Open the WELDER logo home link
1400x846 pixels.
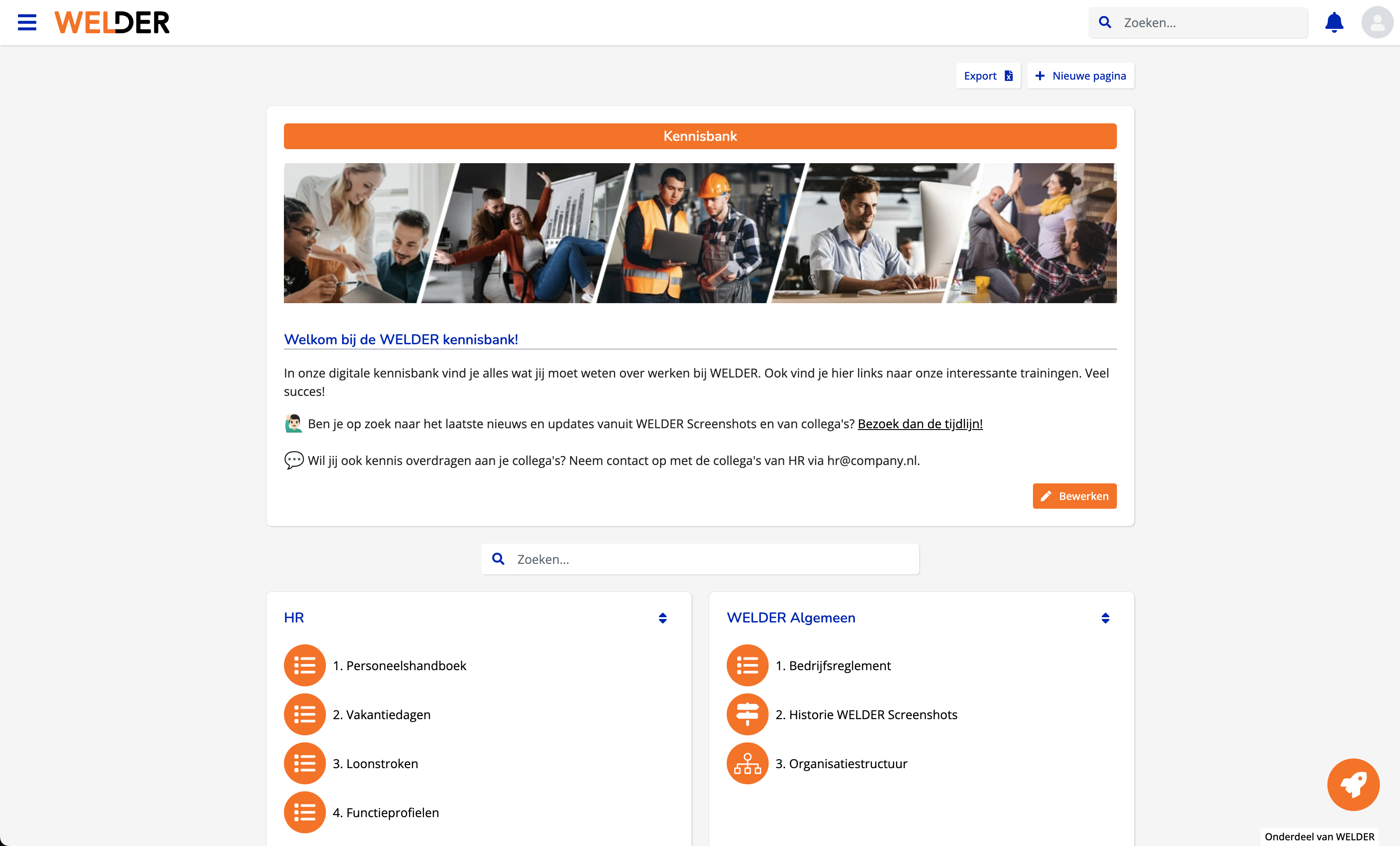pyautogui.click(x=112, y=23)
